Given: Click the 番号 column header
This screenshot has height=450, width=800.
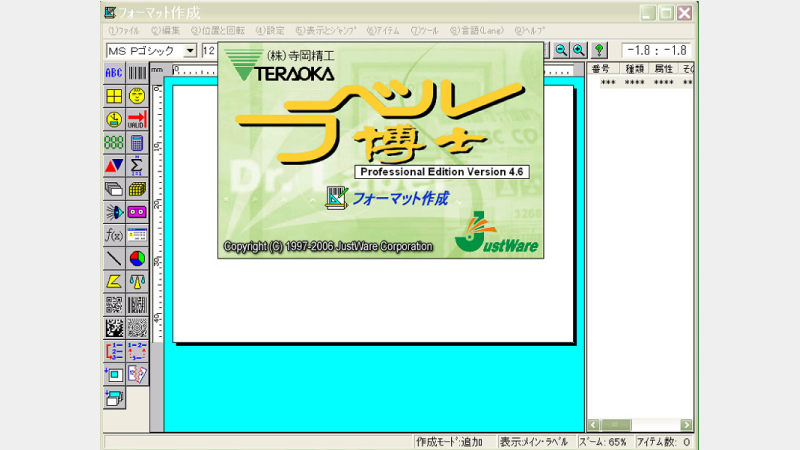Looking at the screenshot, I should (x=603, y=69).
